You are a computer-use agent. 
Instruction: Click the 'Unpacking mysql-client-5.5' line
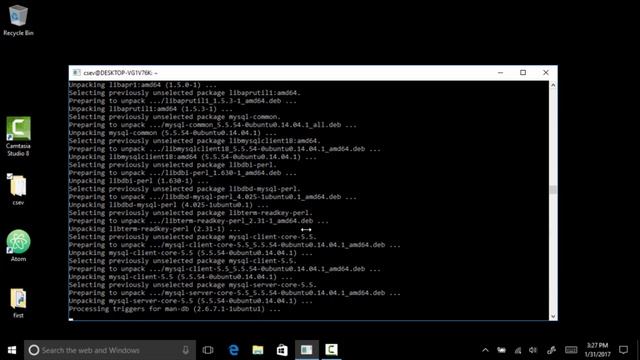[x=180, y=277]
